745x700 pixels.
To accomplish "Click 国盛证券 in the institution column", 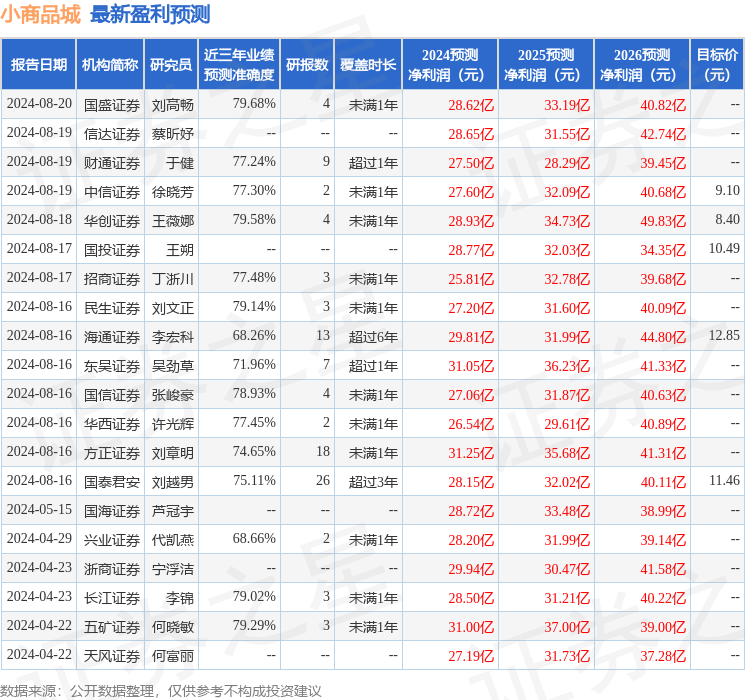I will pyautogui.click(x=112, y=104).
